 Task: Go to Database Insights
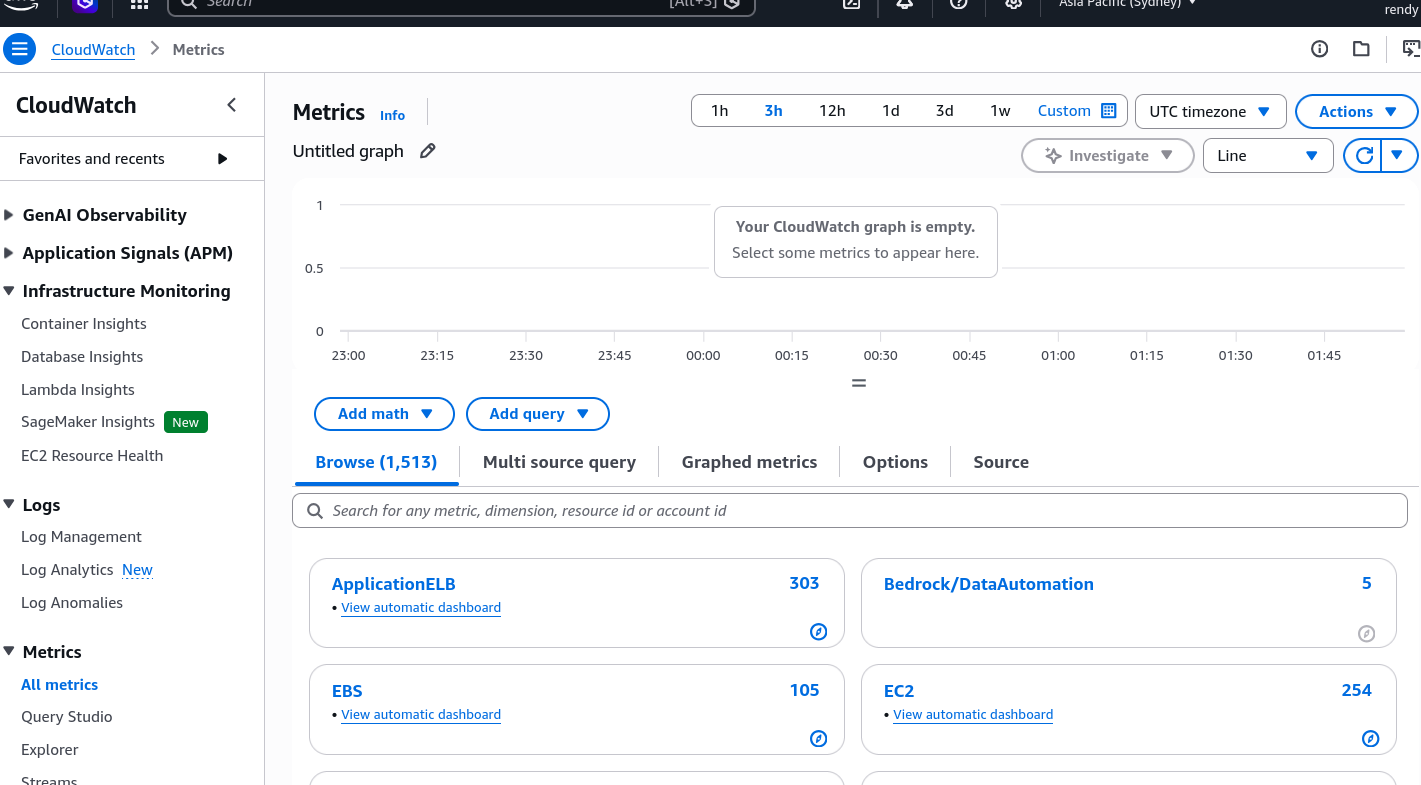[x=82, y=357]
